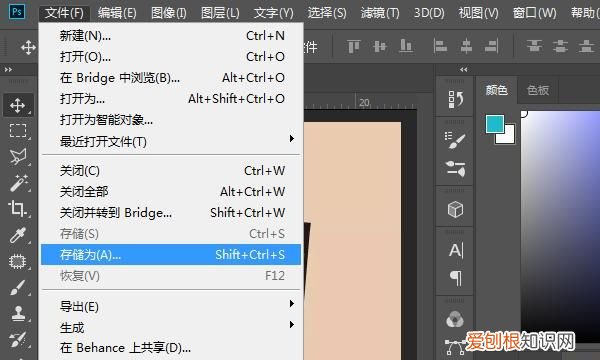Select the Brush tool in left toolbar
Viewport: 600px width, 360px height.
[x=18, y=287]
